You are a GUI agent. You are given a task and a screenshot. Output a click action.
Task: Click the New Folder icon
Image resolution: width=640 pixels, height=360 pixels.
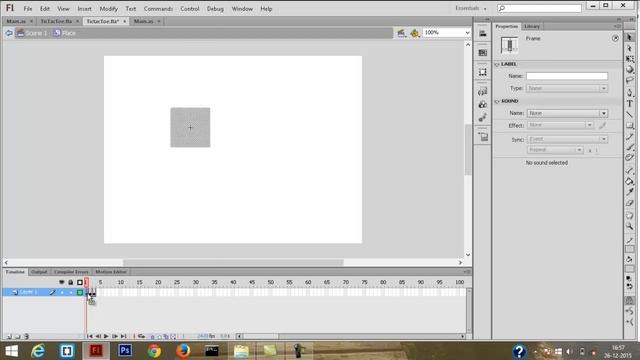(18, 336)
